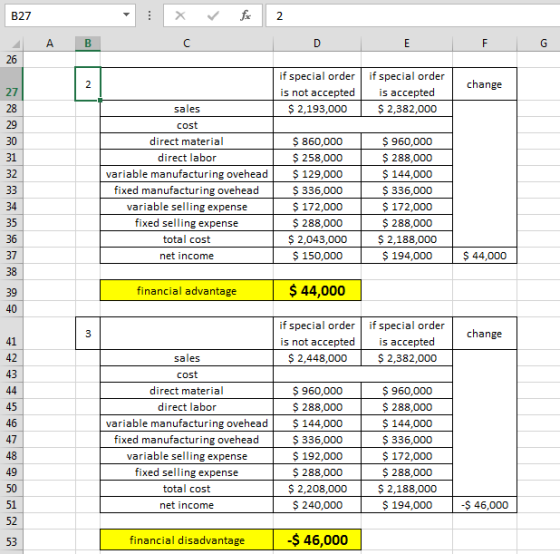Viewport: 560px width, 554px height.
Task: Click direct labor label in row 45
Action: point(187,407)
